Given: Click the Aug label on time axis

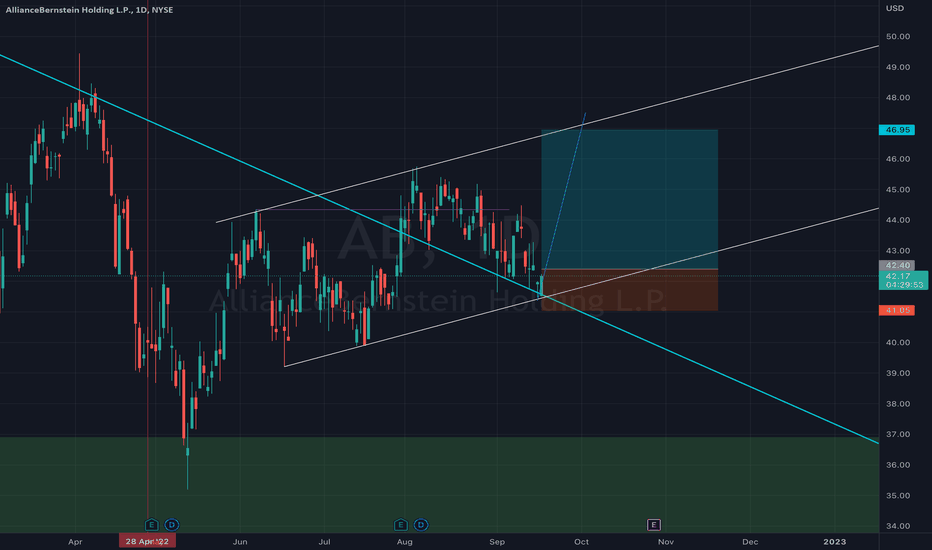Looking at the screenshot, I should pyautogui.click(x=404, y=542).
